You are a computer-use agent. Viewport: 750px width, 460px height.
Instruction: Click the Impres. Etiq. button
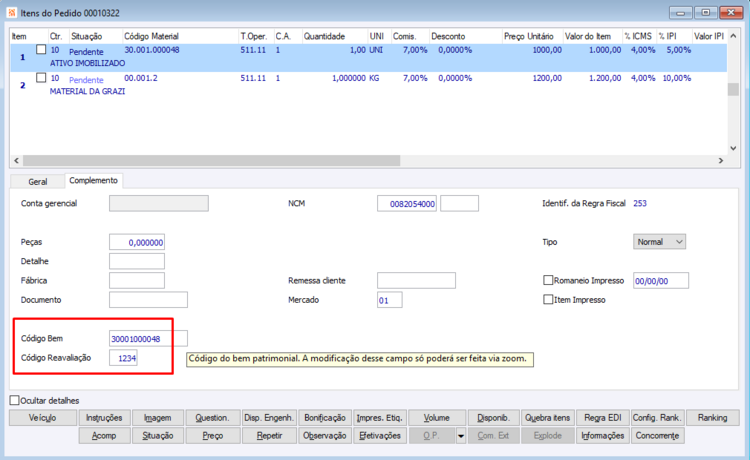[x=379, y=417]
